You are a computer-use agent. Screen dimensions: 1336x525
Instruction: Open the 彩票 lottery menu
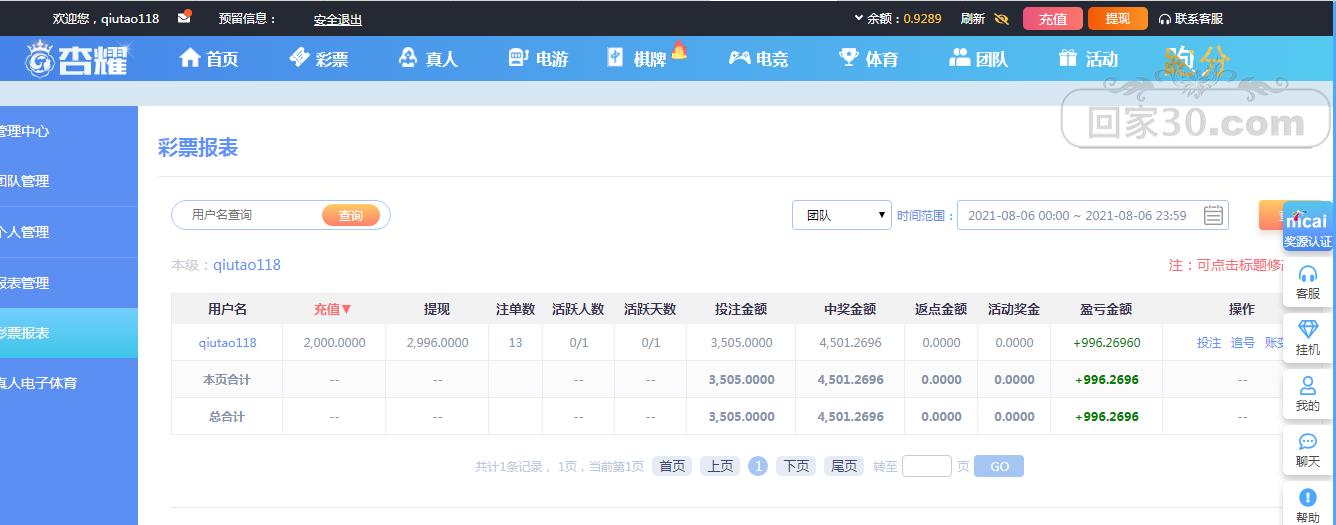319,58
